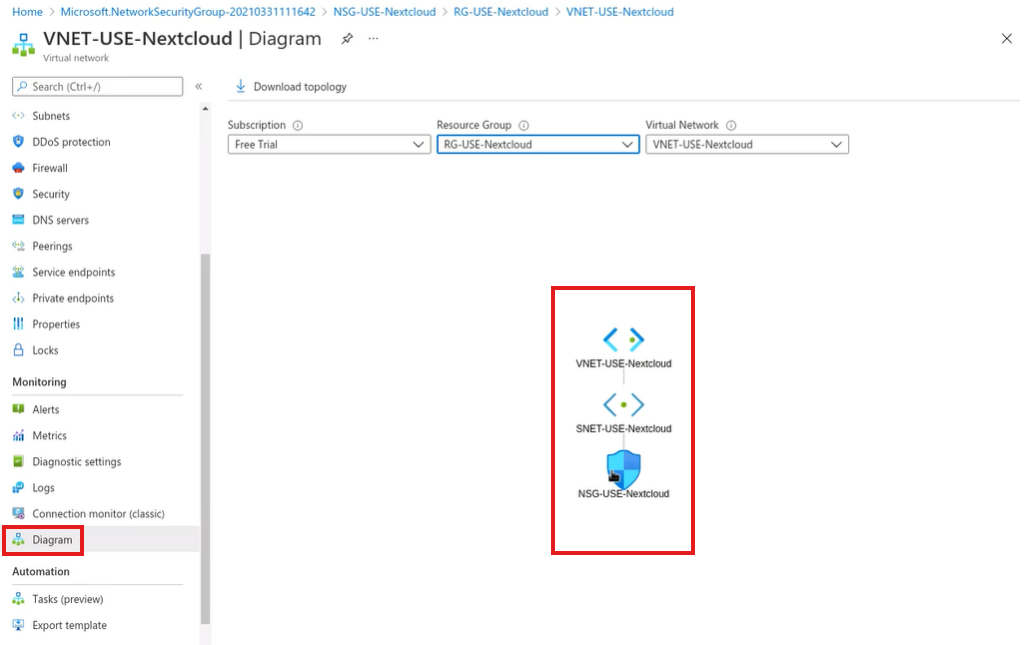
Task: Click the NSG-USE-Nextcloud label in diagram
Action: (623, 494)
